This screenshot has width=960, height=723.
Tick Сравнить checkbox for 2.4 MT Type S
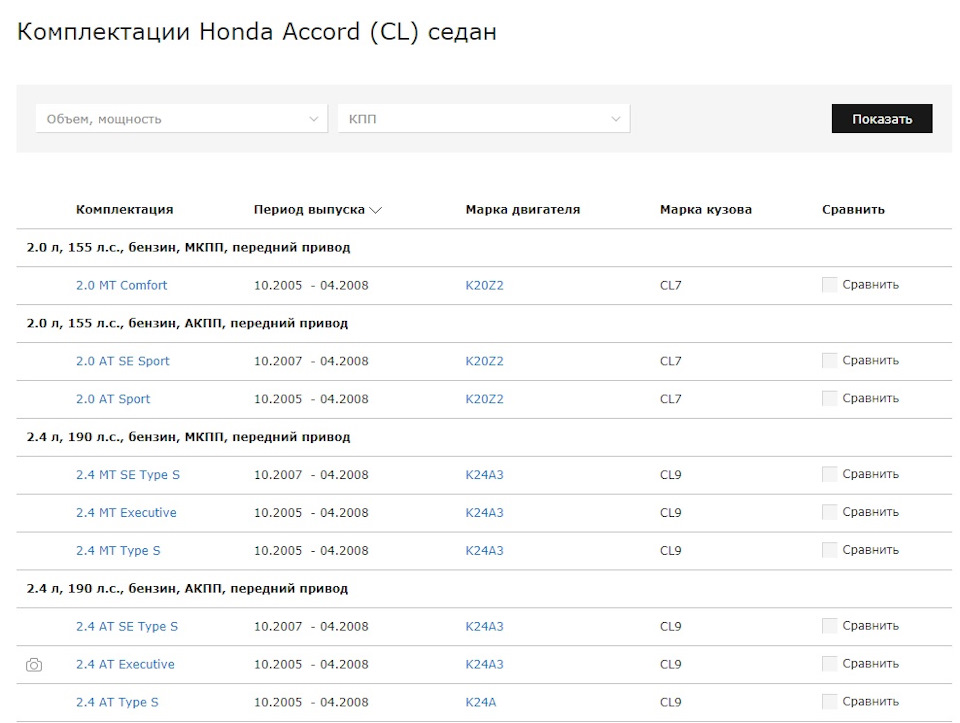[x=829, y=550]
